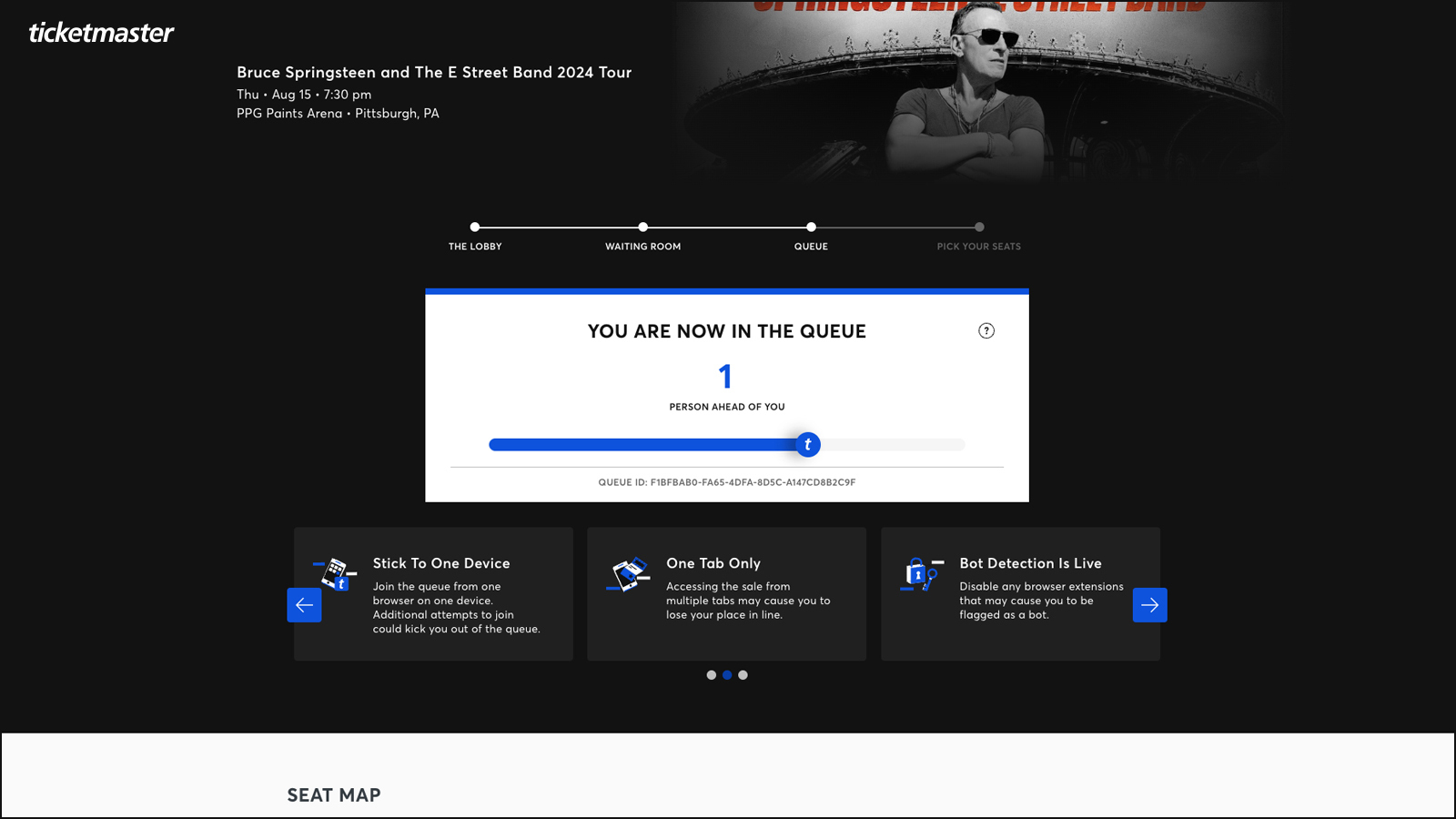Image resolution: width=1456 pixels, height=819 pixels.
Task: Click the One Tab Only browser tabs icon
Action: [630, 573]
